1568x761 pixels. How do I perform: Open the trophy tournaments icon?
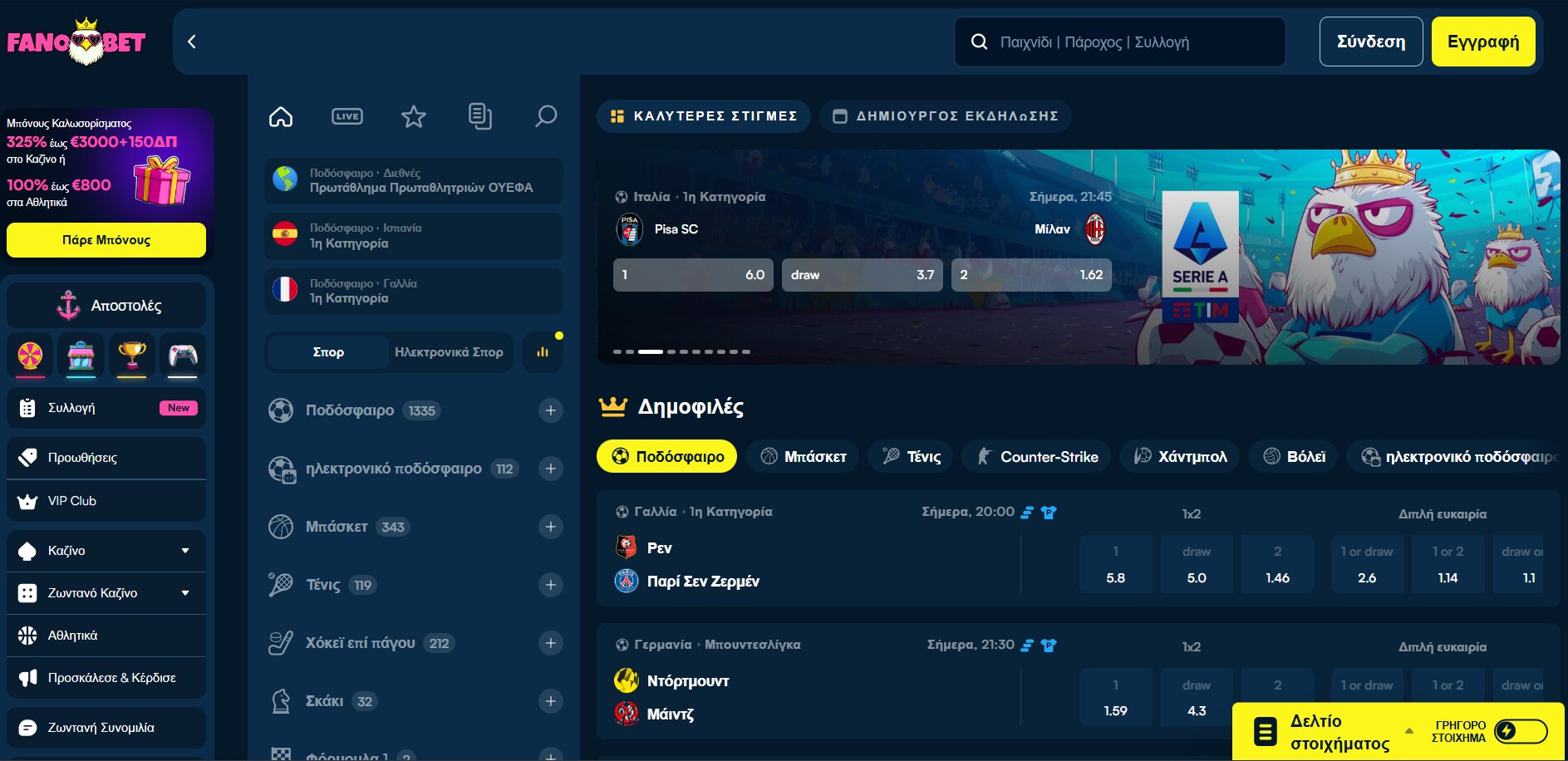(132, 356)
